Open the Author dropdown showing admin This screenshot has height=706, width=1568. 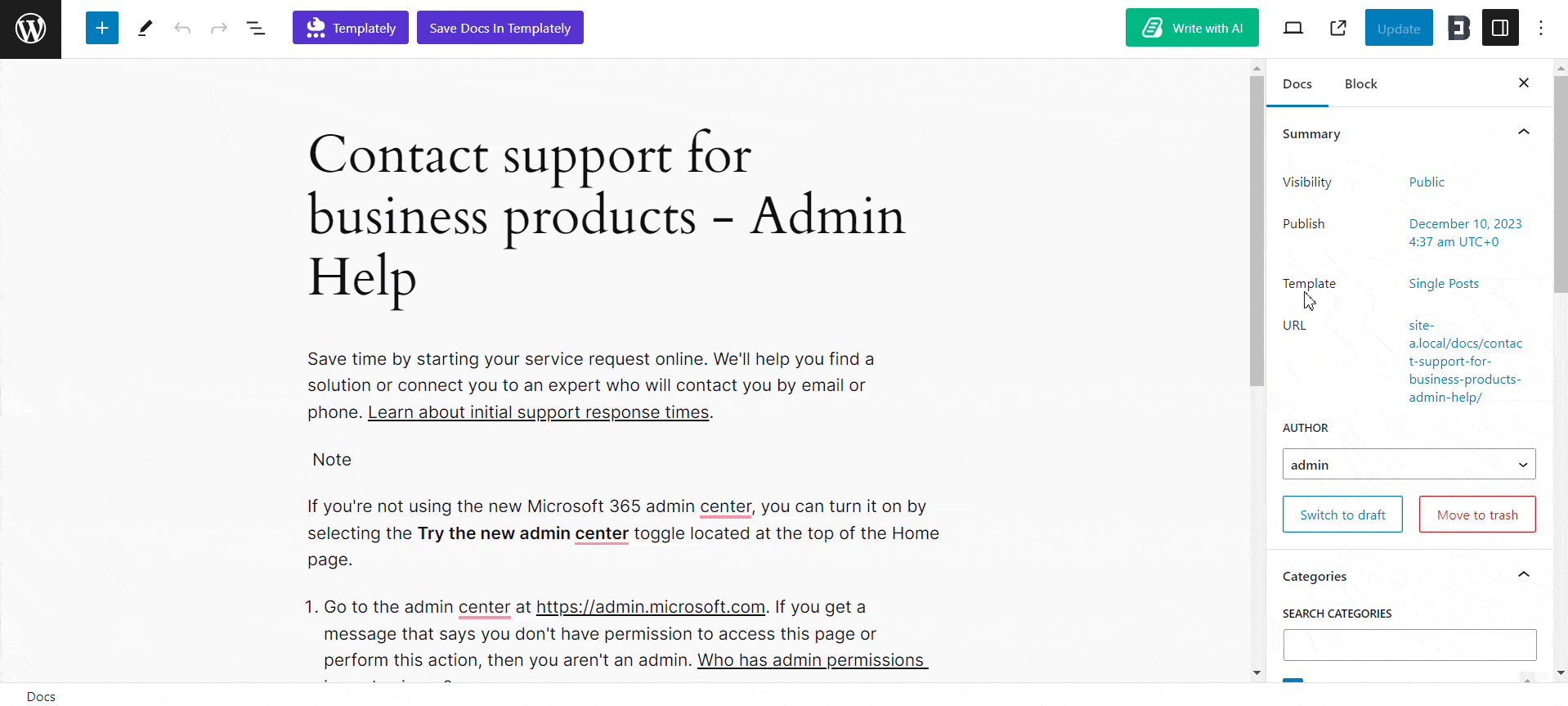coord(1408,464)
